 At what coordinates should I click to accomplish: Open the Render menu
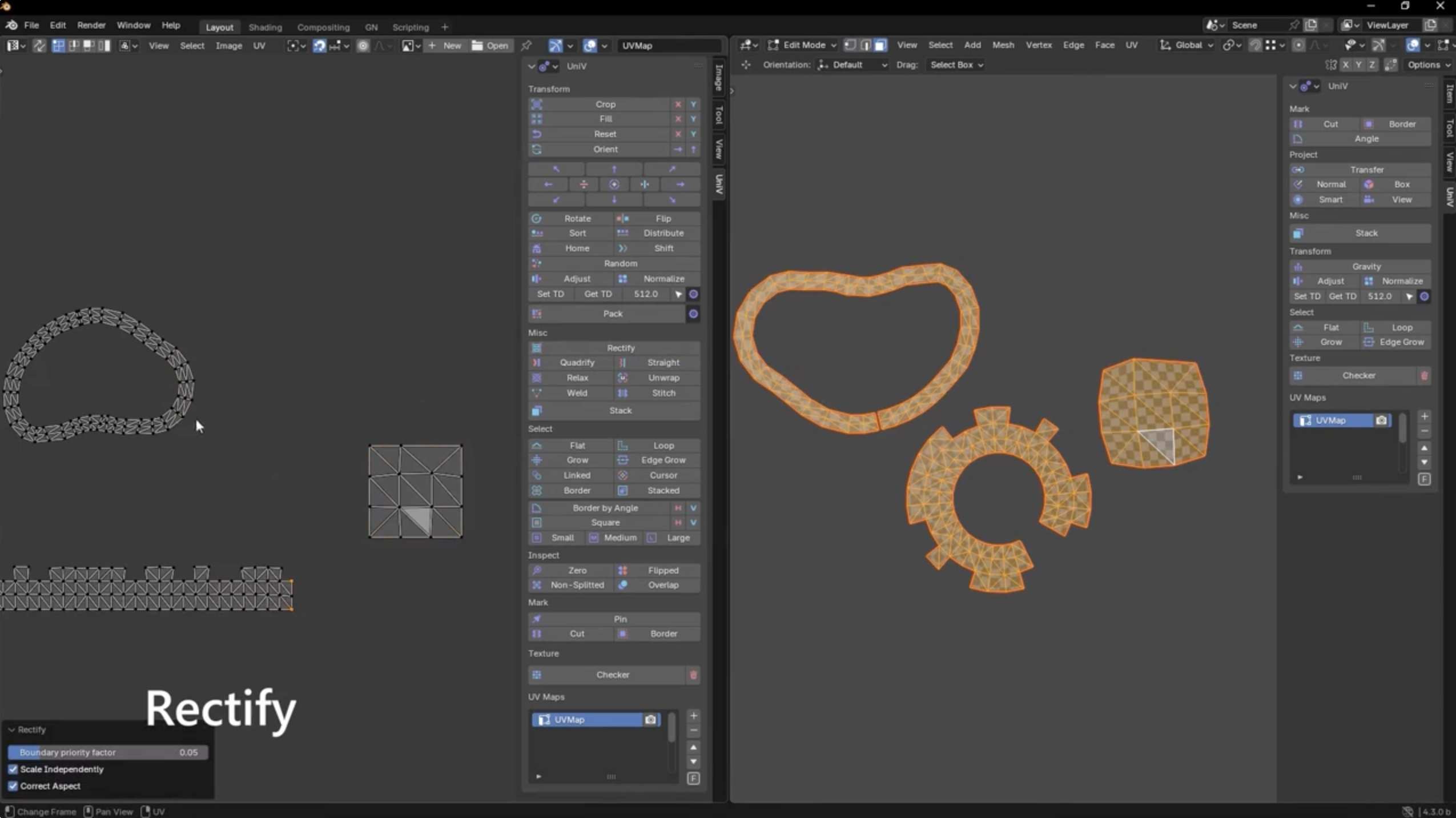coord(91,25)
